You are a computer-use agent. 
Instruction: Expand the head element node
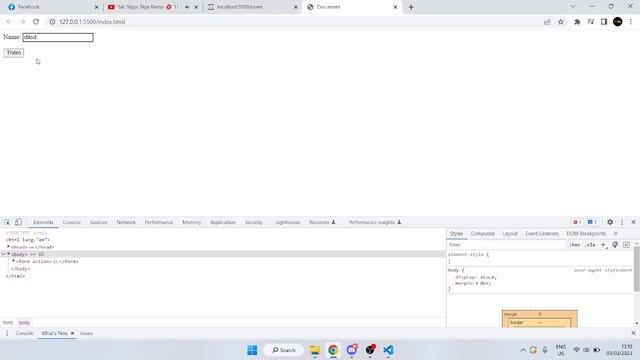tap(8, 247)
